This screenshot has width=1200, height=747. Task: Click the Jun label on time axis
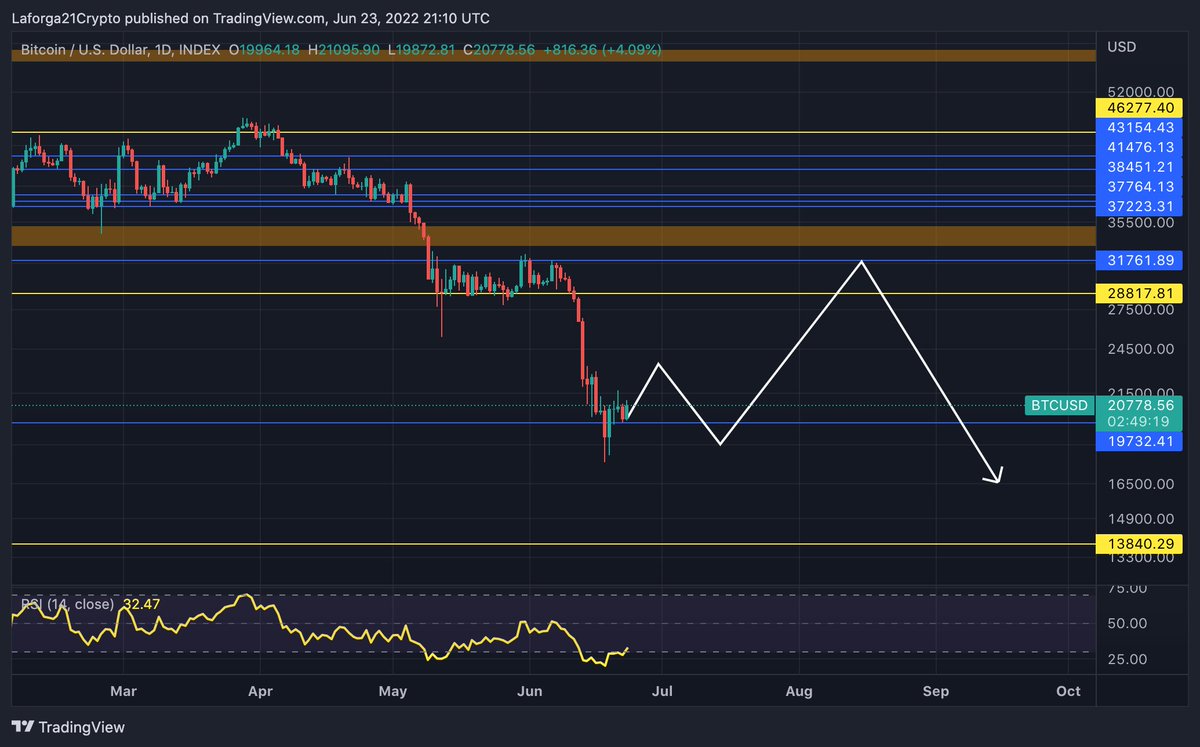point(531,690)
